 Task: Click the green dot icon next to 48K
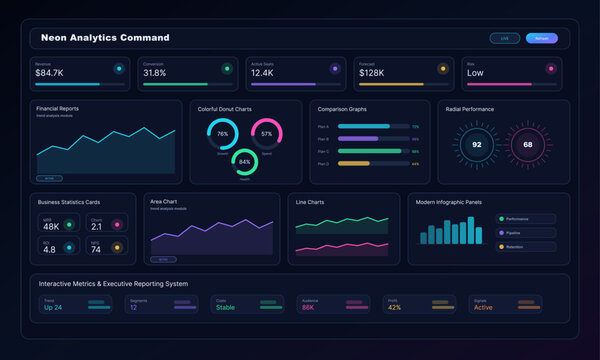pyautogui.click(x=69, y=225)
